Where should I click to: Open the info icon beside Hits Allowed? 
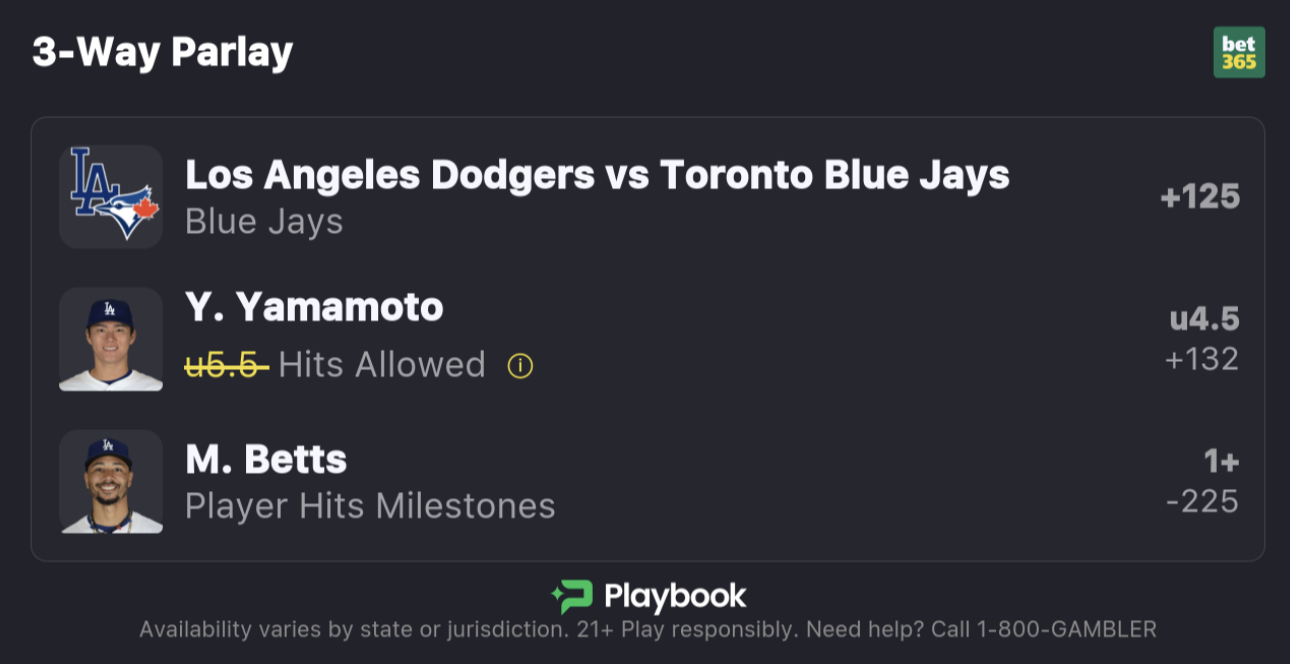point(520,366)
